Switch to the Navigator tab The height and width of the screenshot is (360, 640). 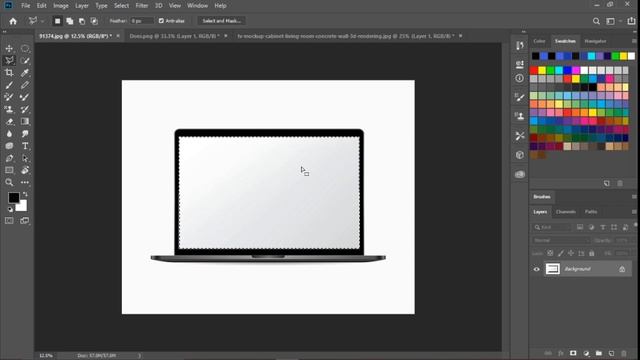595,41
